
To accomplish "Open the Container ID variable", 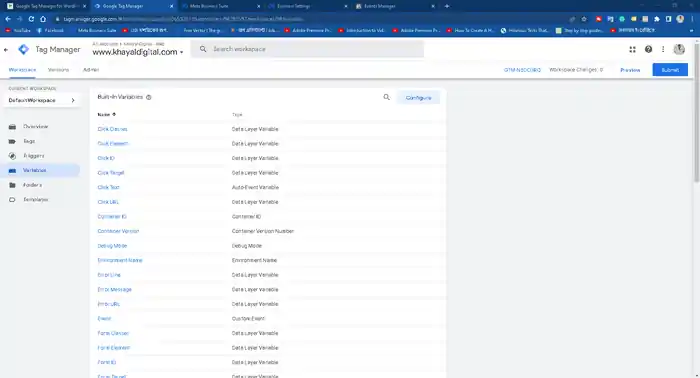I will tap(112, 217).
